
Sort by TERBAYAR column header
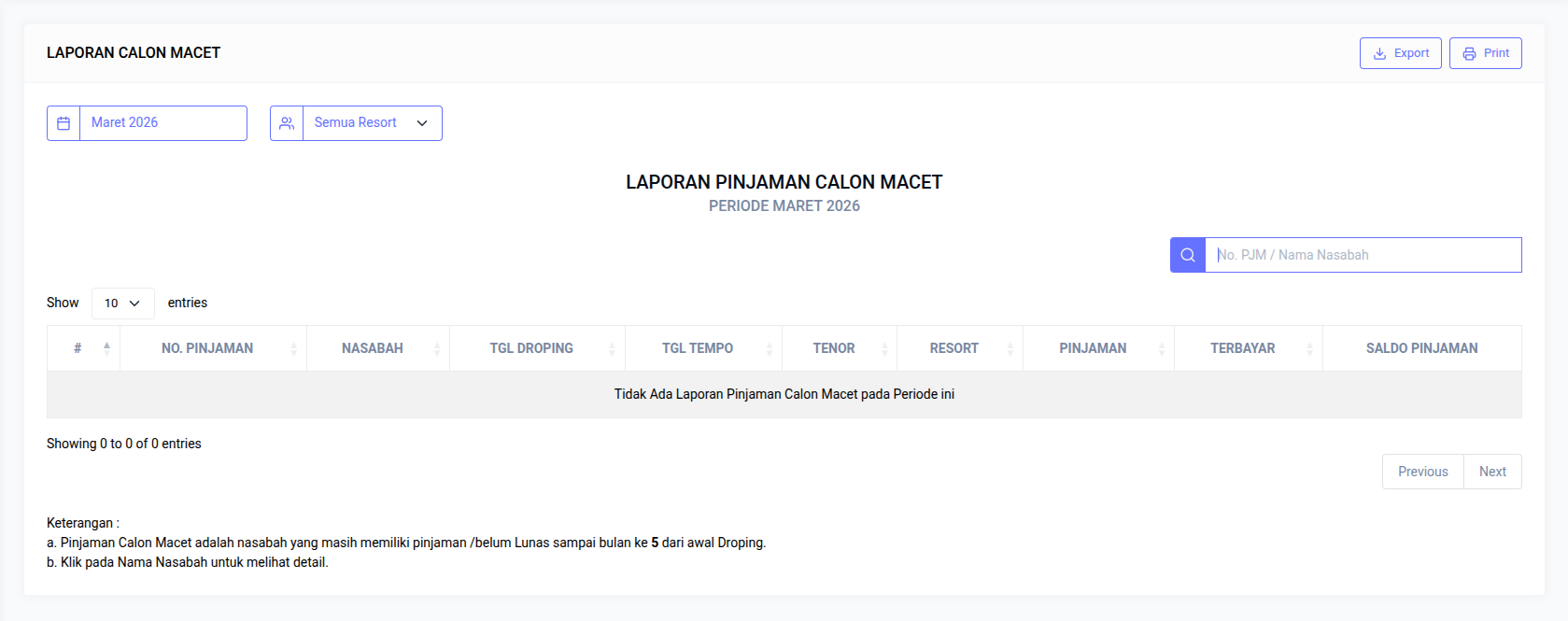(x=1249, y=348)
